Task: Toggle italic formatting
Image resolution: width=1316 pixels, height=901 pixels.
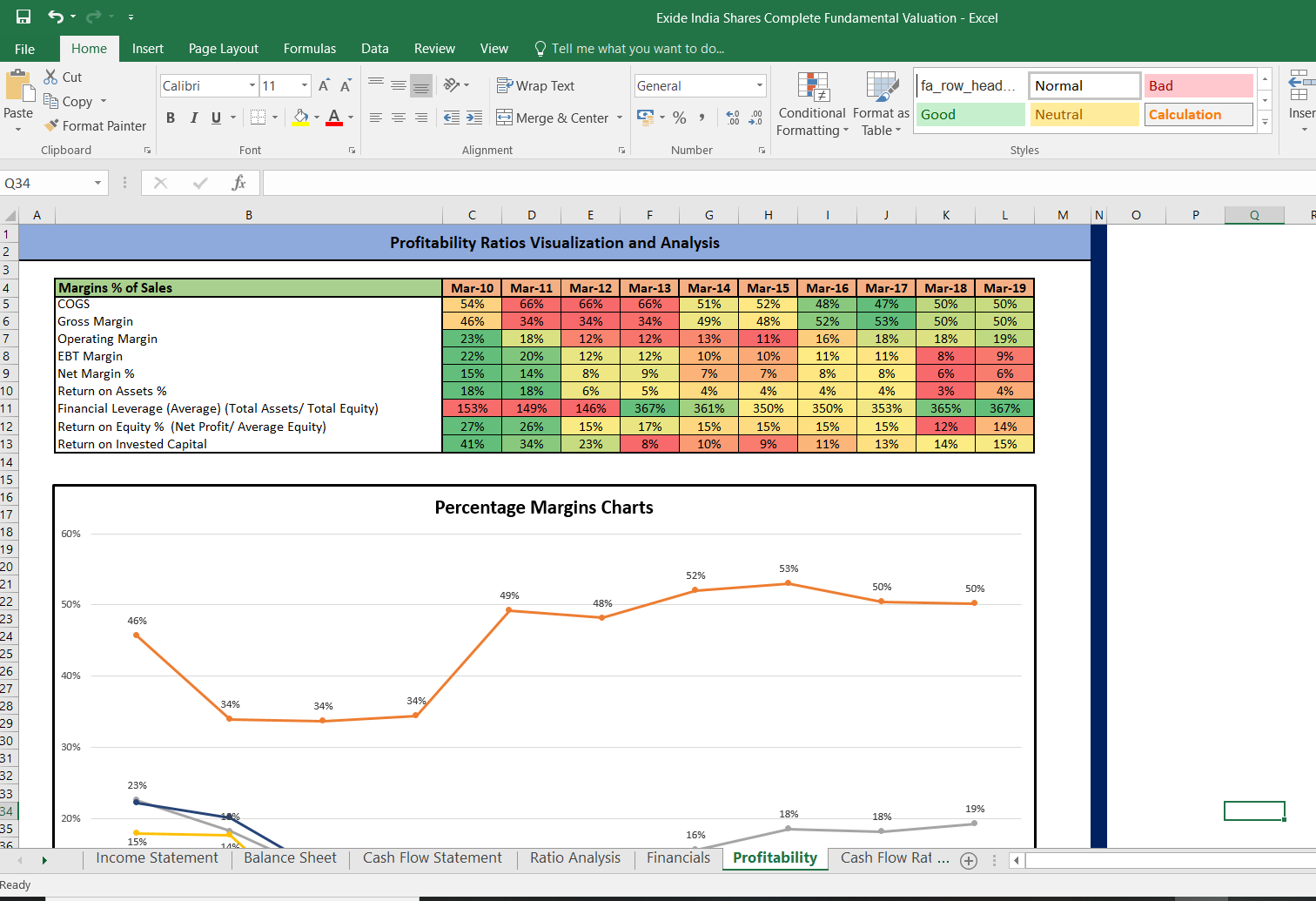Action: [x=193, y=118]
